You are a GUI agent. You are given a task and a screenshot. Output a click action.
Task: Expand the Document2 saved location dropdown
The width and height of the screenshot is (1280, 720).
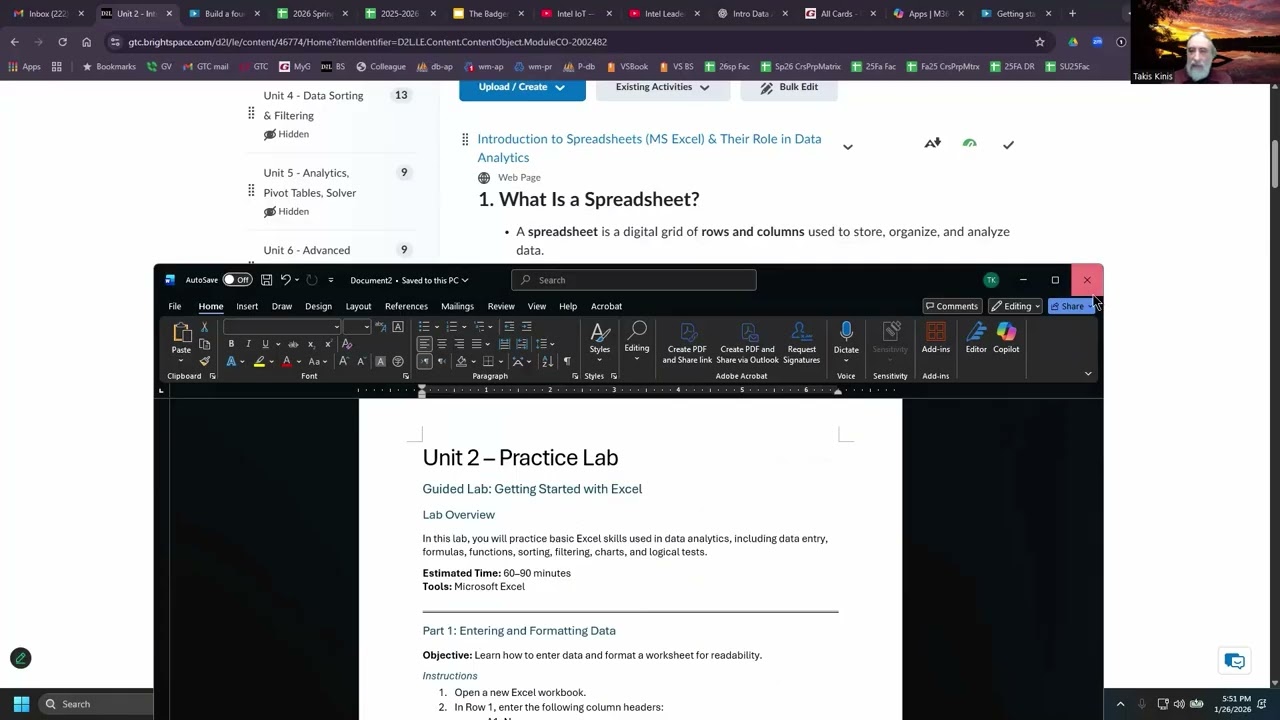pyautogui.click(x=464, y=281)
